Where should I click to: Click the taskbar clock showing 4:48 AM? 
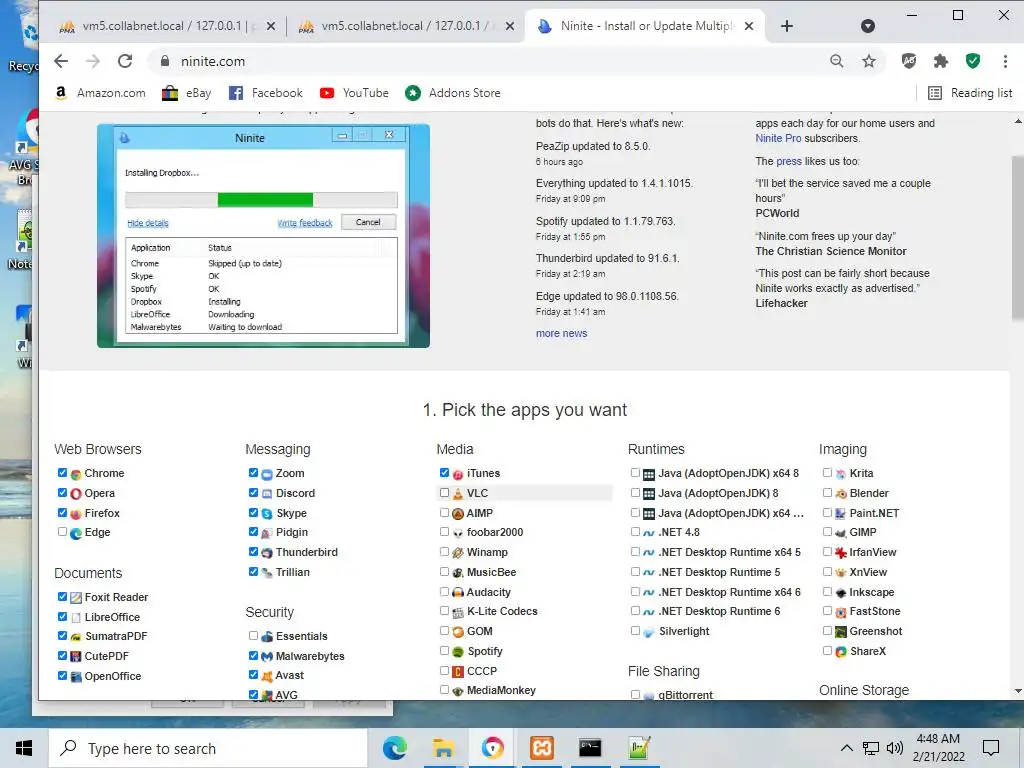click(938, 748)
